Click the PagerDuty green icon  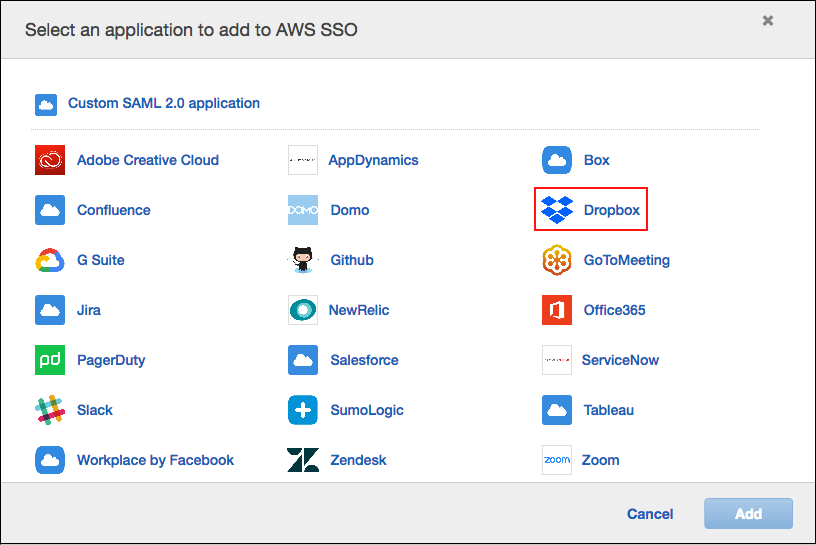(50, 360)
